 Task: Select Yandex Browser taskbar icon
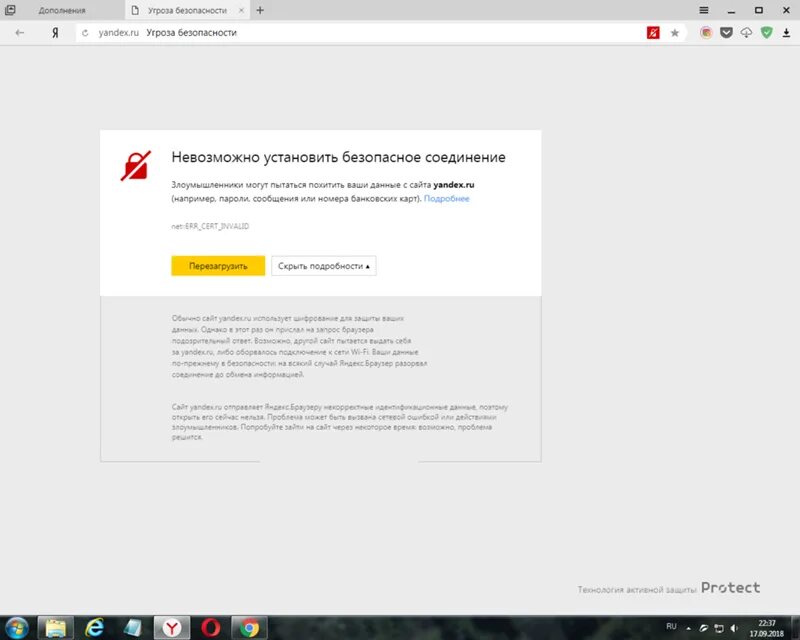[x=172, y=628]
